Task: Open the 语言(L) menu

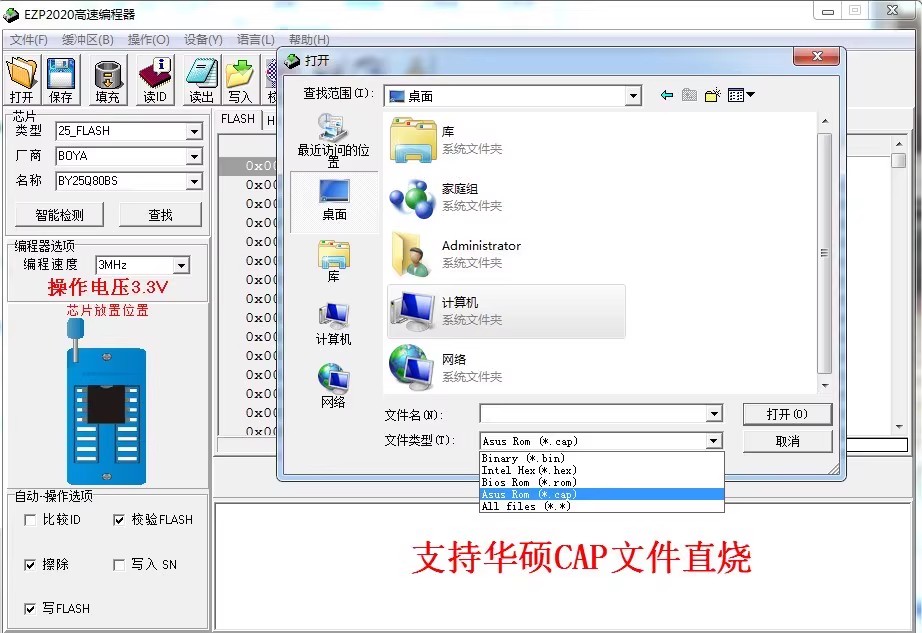Action: (x=255, y=40)
